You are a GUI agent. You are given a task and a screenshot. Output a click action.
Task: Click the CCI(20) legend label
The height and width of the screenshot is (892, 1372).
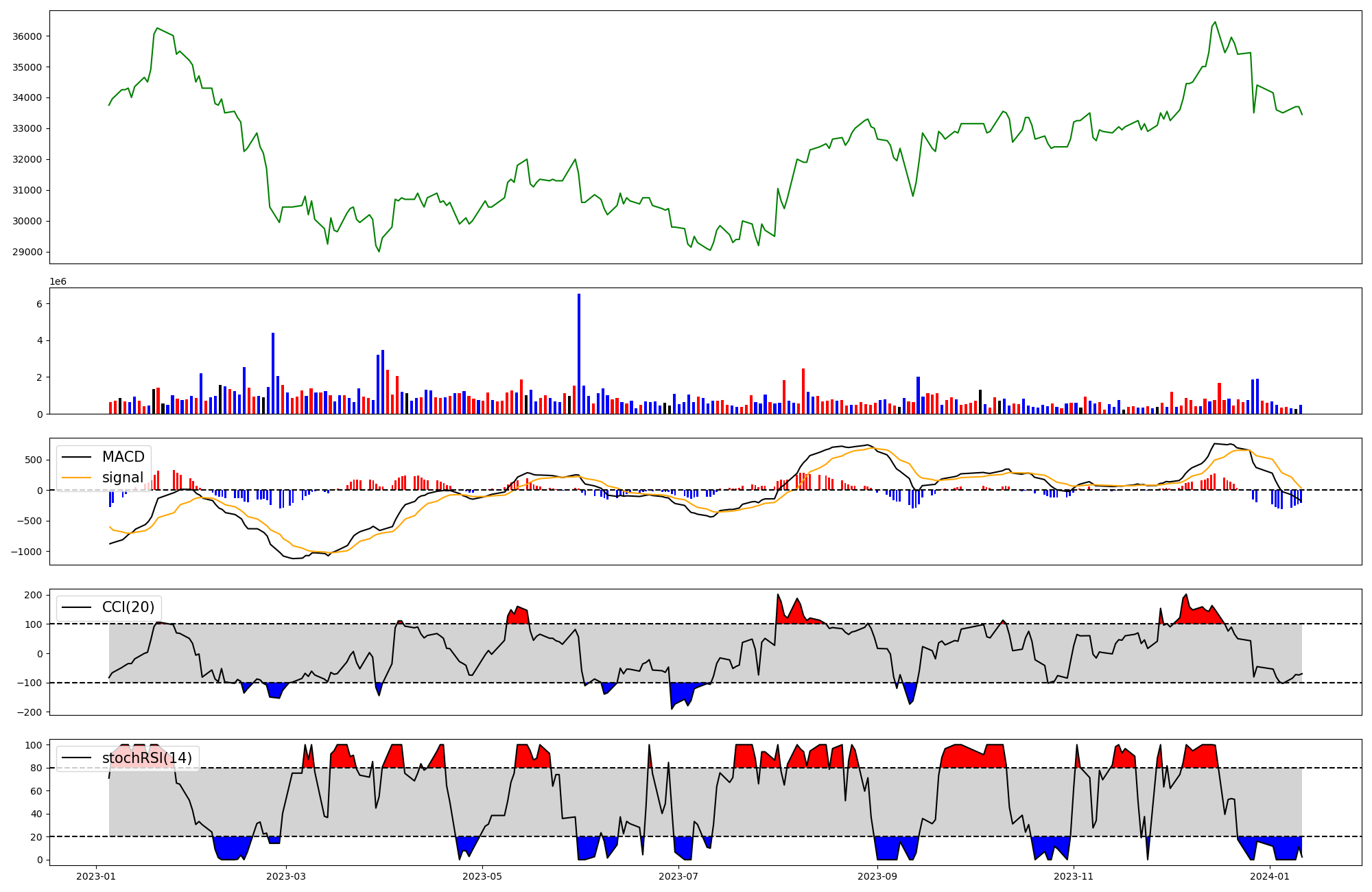[x=128, y=607]
